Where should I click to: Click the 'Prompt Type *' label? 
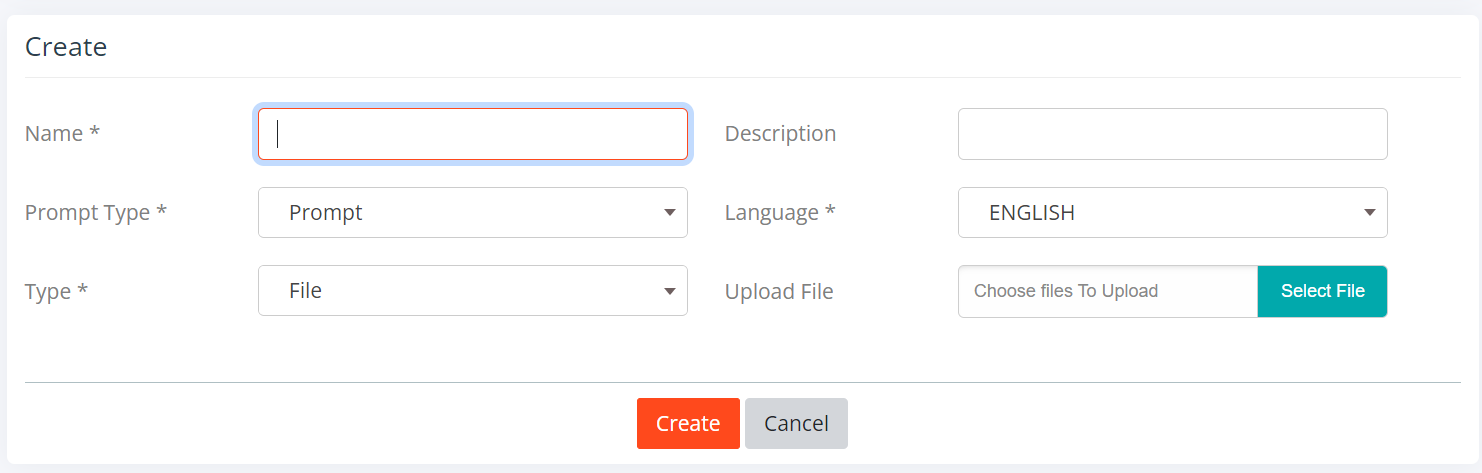[x=96, y=212]
